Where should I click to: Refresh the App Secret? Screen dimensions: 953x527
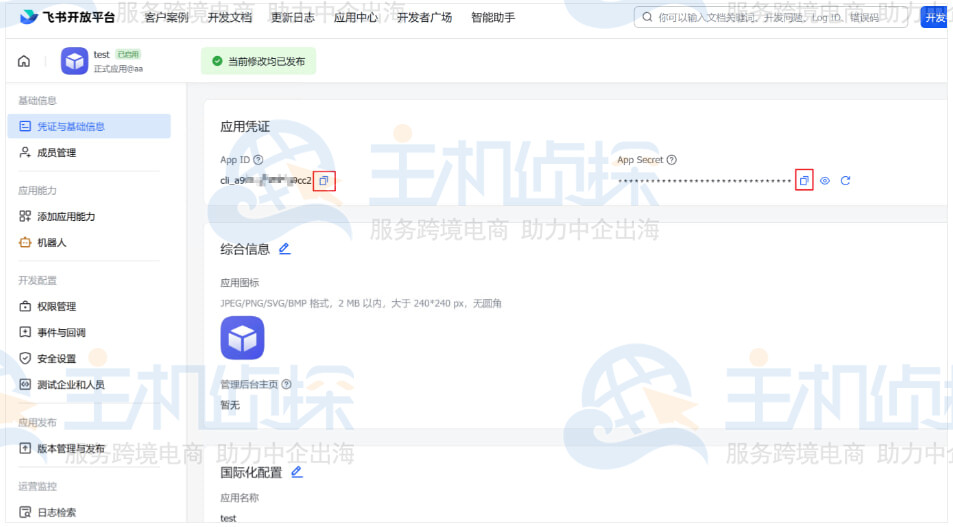845,181
